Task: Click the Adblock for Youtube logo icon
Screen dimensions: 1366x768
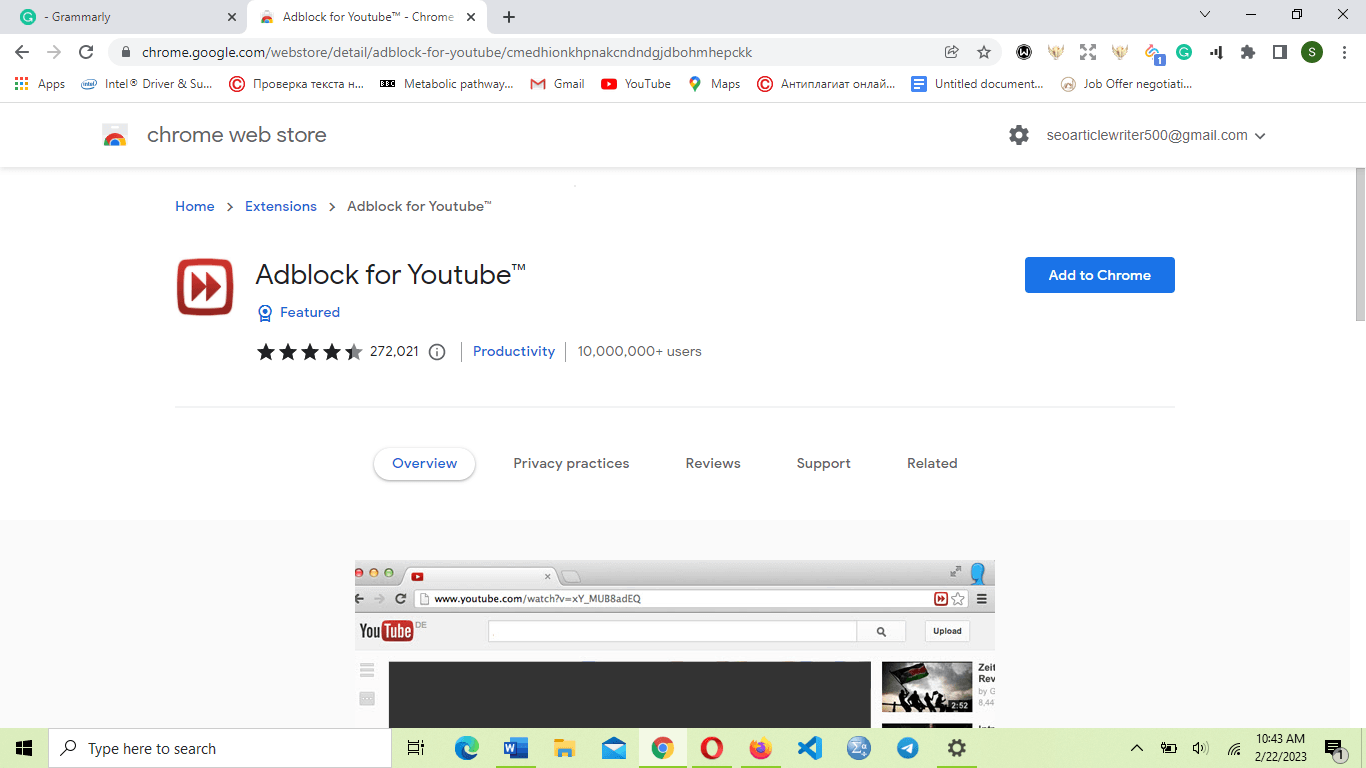Action: pos(205,287)
